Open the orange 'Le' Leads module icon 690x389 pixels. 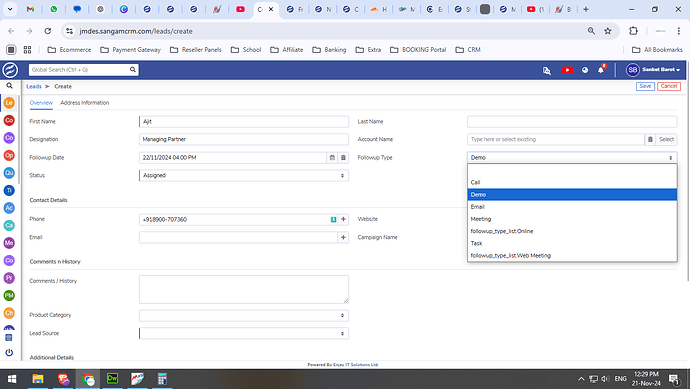pyautogui.click(x=9, y=103)
